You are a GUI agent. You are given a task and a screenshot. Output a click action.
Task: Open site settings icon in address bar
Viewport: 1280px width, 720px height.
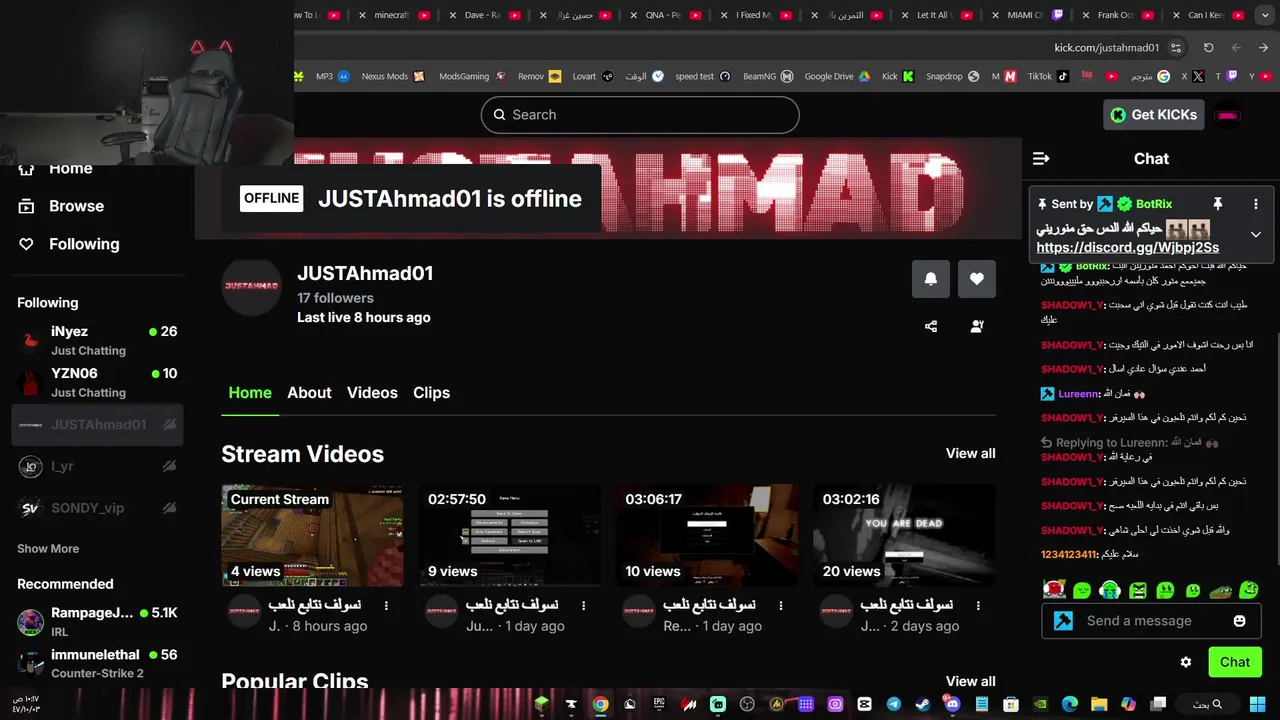point(1176,48)
